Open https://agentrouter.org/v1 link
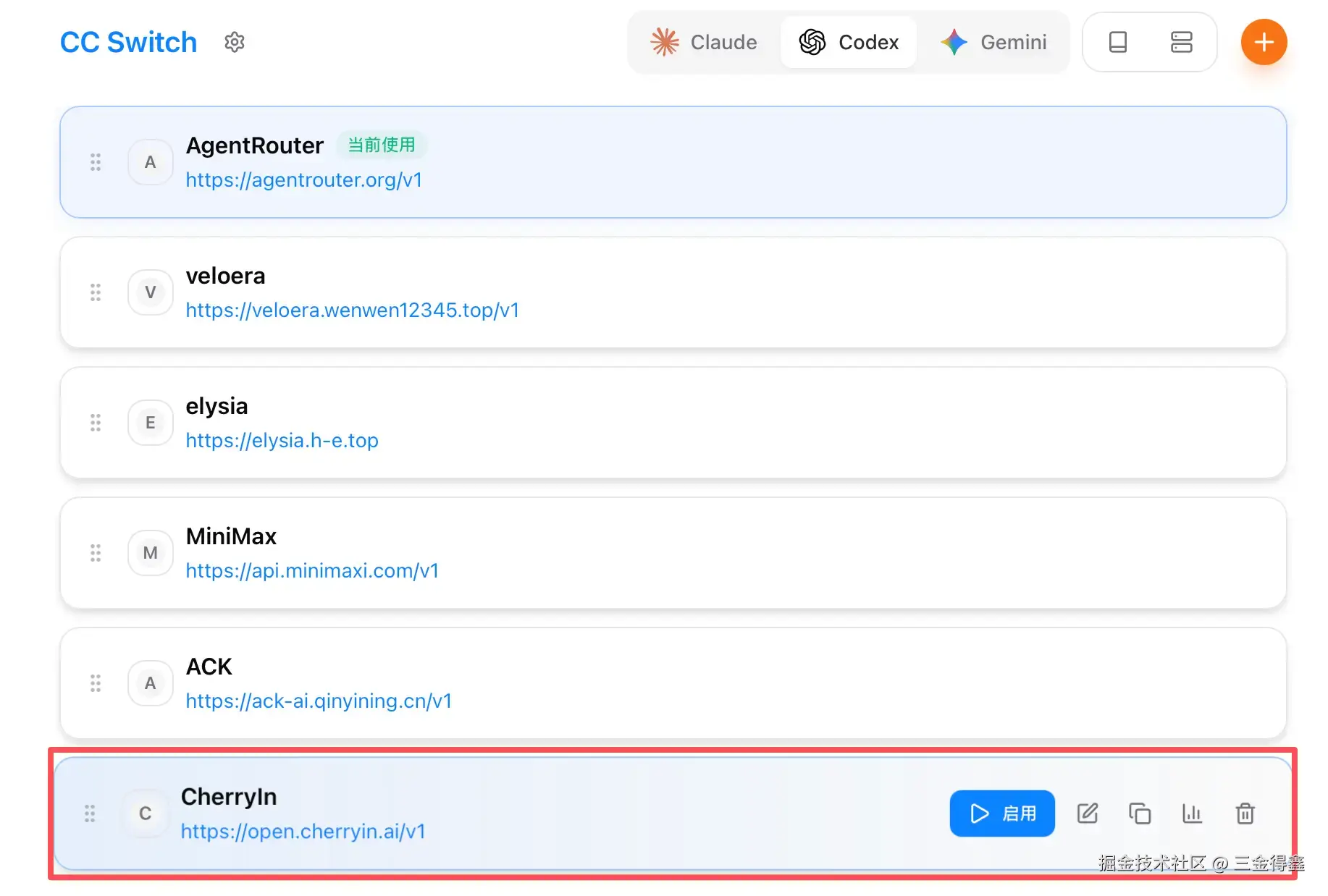This screenshot has height=896, width=1328. pyautogui.click(x=304, y=180)
